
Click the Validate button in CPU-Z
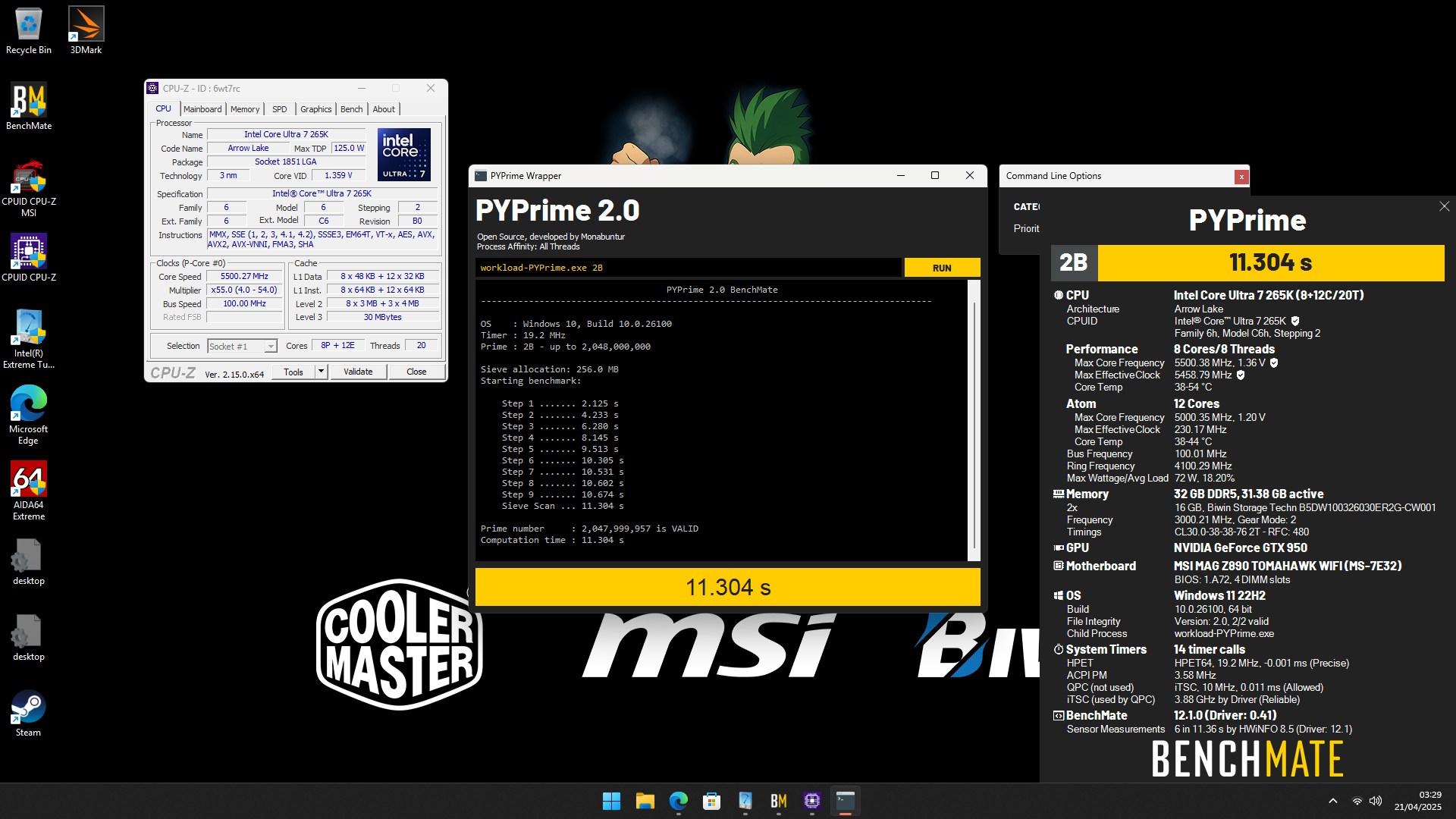coord(358,372)
